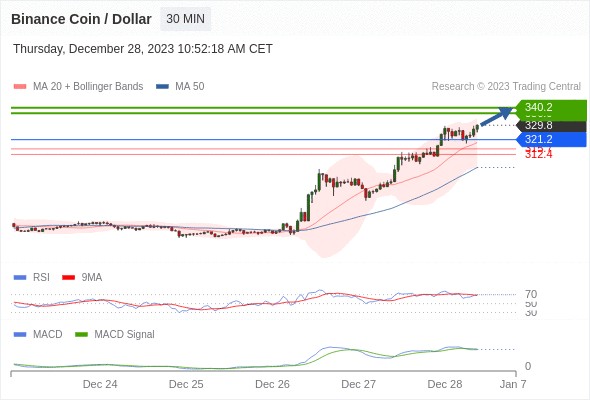Click the MA 20 + Bollinger Bands legend label
This screenshot has width=590, height=400.
(x=88, y=87)
